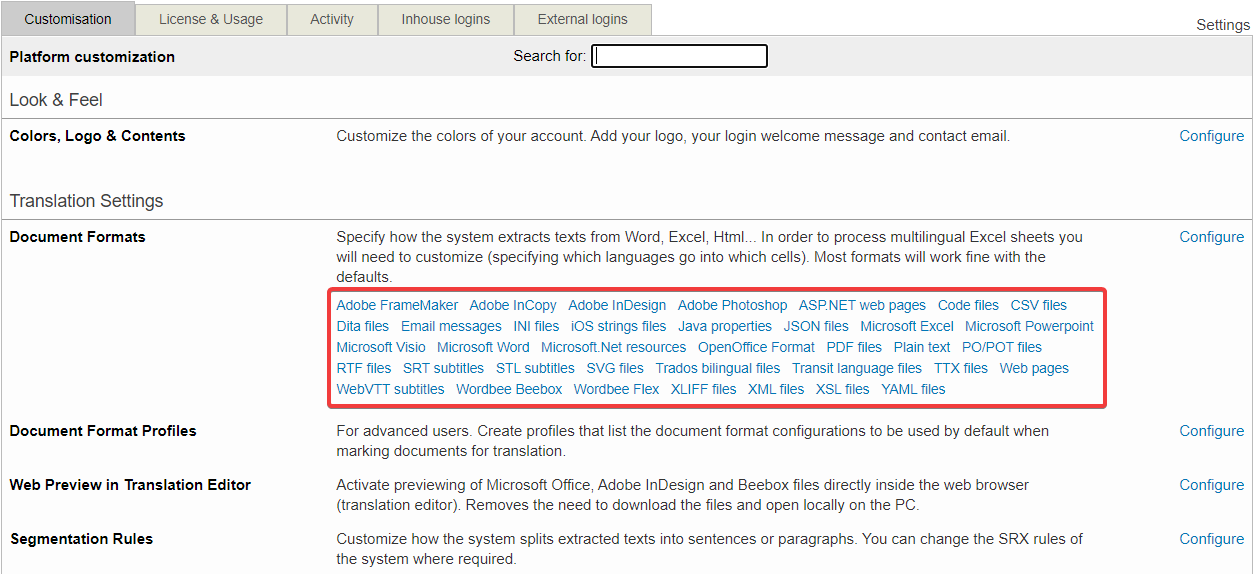Open the YAML files format link
1255x574 pixels.
[x=913, y=389]
